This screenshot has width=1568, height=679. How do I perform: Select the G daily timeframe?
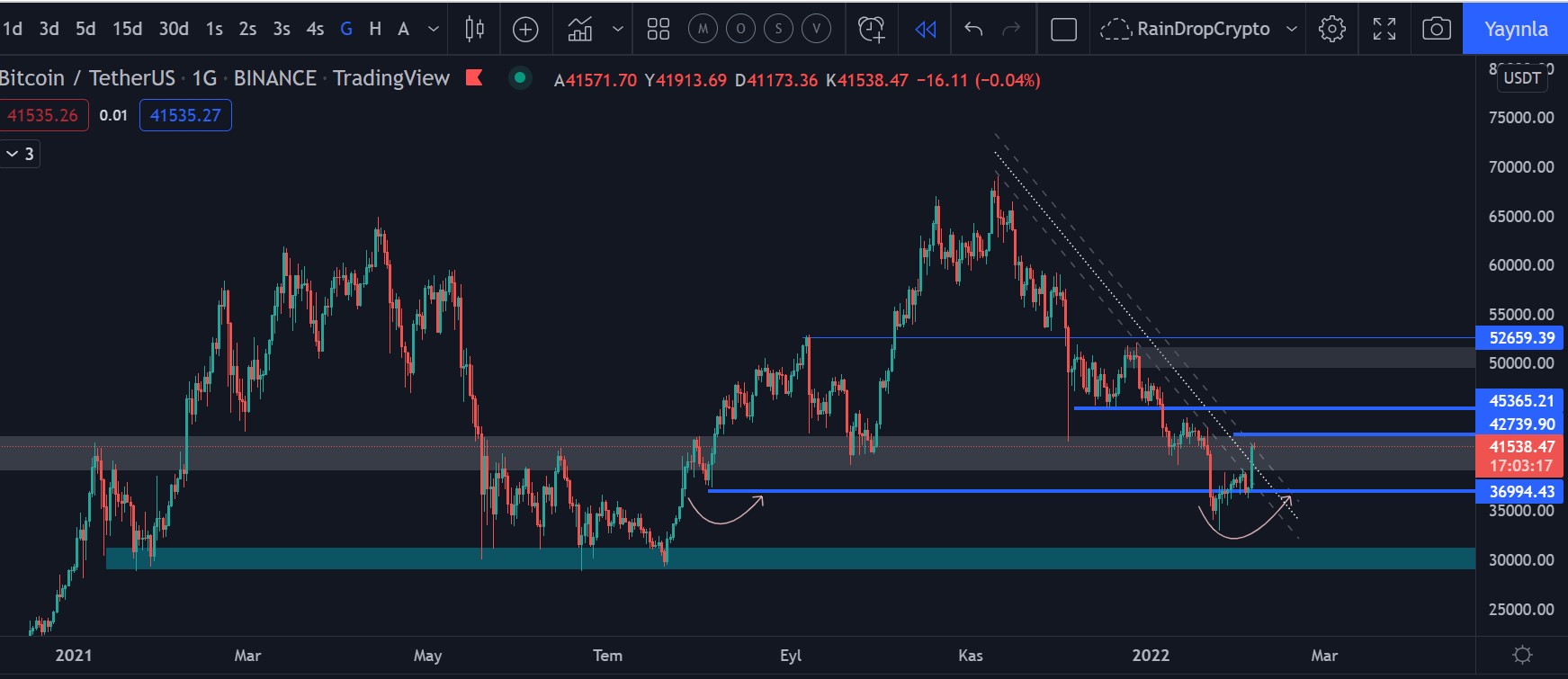[346, 29]
